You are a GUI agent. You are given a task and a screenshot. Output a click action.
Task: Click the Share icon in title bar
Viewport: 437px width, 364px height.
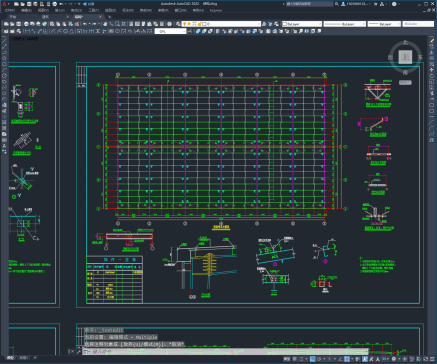(89, 4)
